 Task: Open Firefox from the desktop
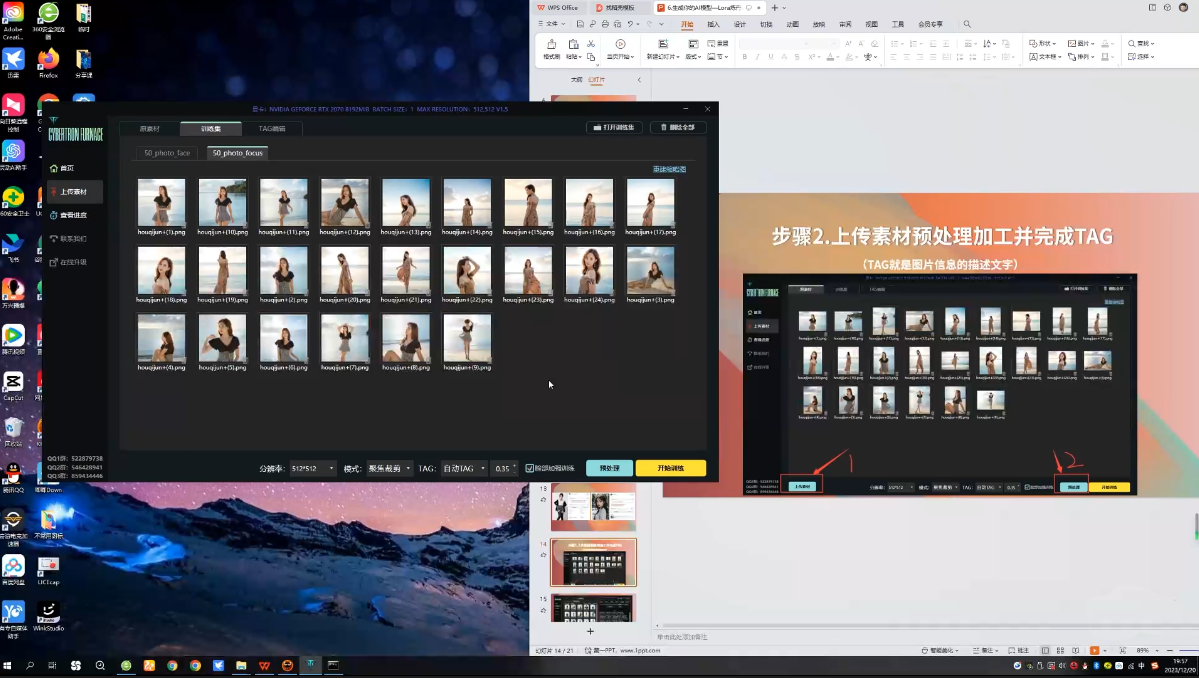click(x=48, y=63)
